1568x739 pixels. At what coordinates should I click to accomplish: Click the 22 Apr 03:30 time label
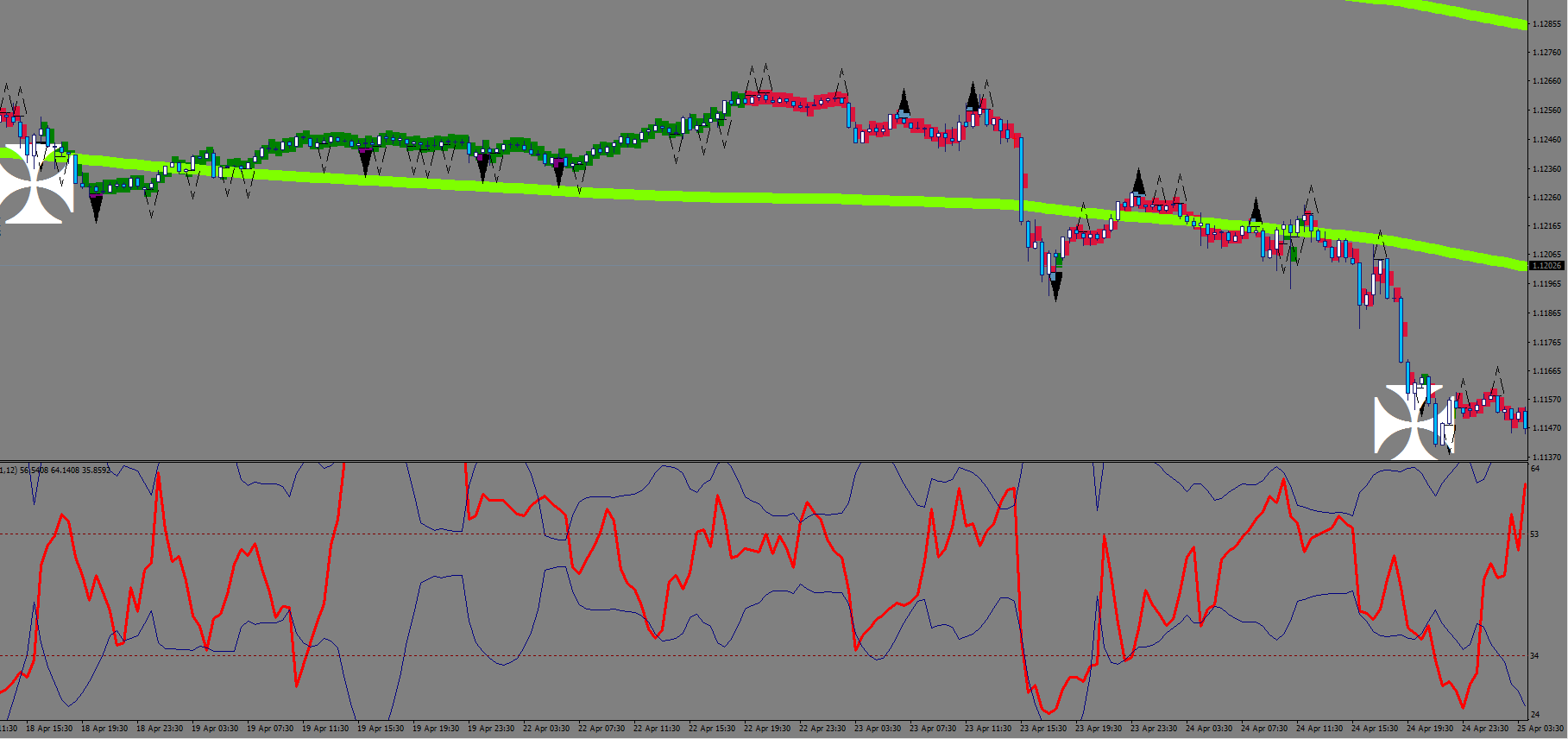coord(545,729)
